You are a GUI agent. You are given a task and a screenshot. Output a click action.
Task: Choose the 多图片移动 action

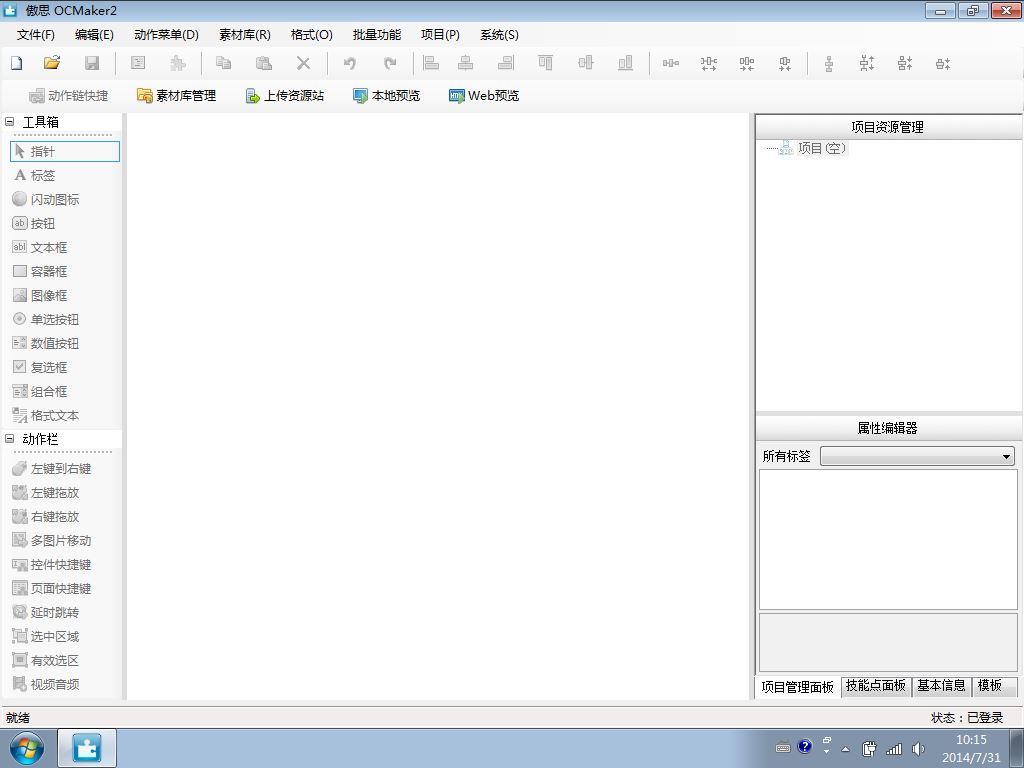pos(52,541)
